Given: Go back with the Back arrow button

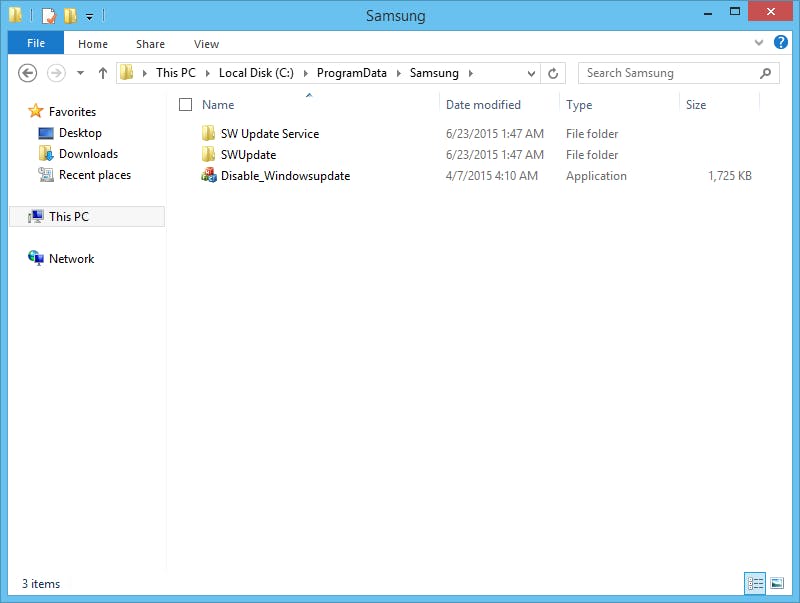Looking at the screenshot, I should [x=28, y=73].
